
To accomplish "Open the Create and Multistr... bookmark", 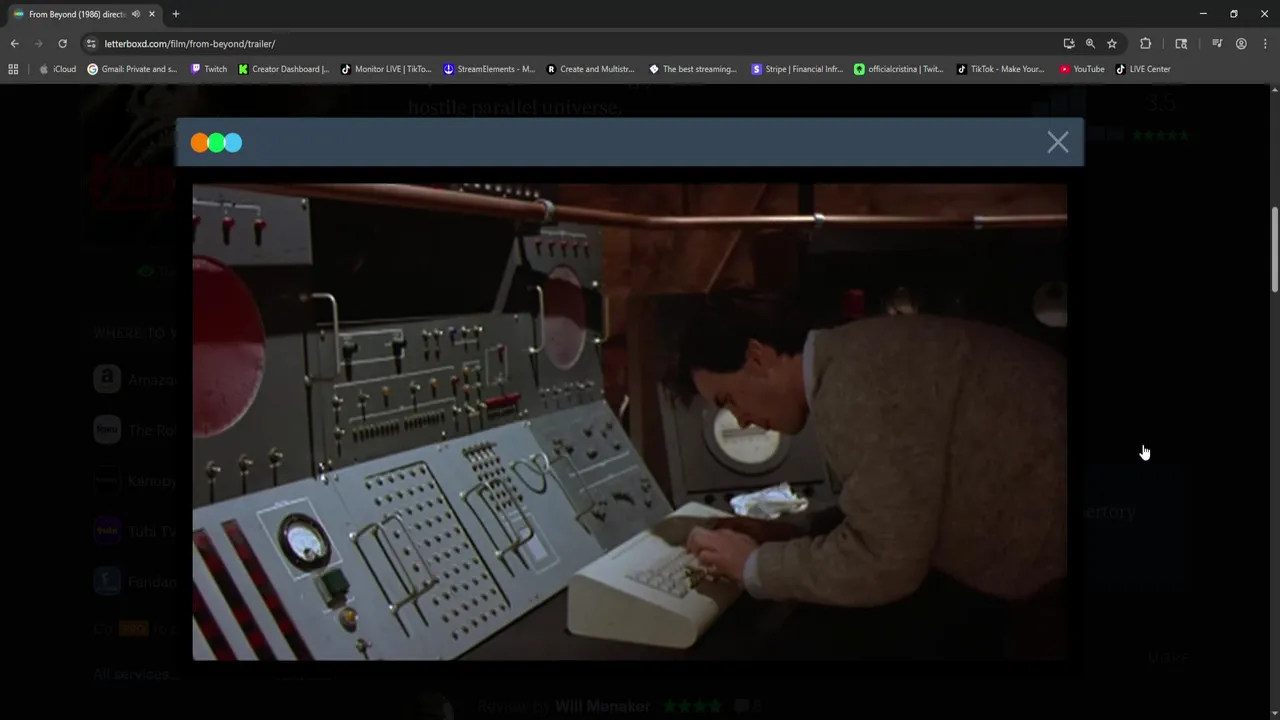I will pyautogui.click(x=590, y=69).
